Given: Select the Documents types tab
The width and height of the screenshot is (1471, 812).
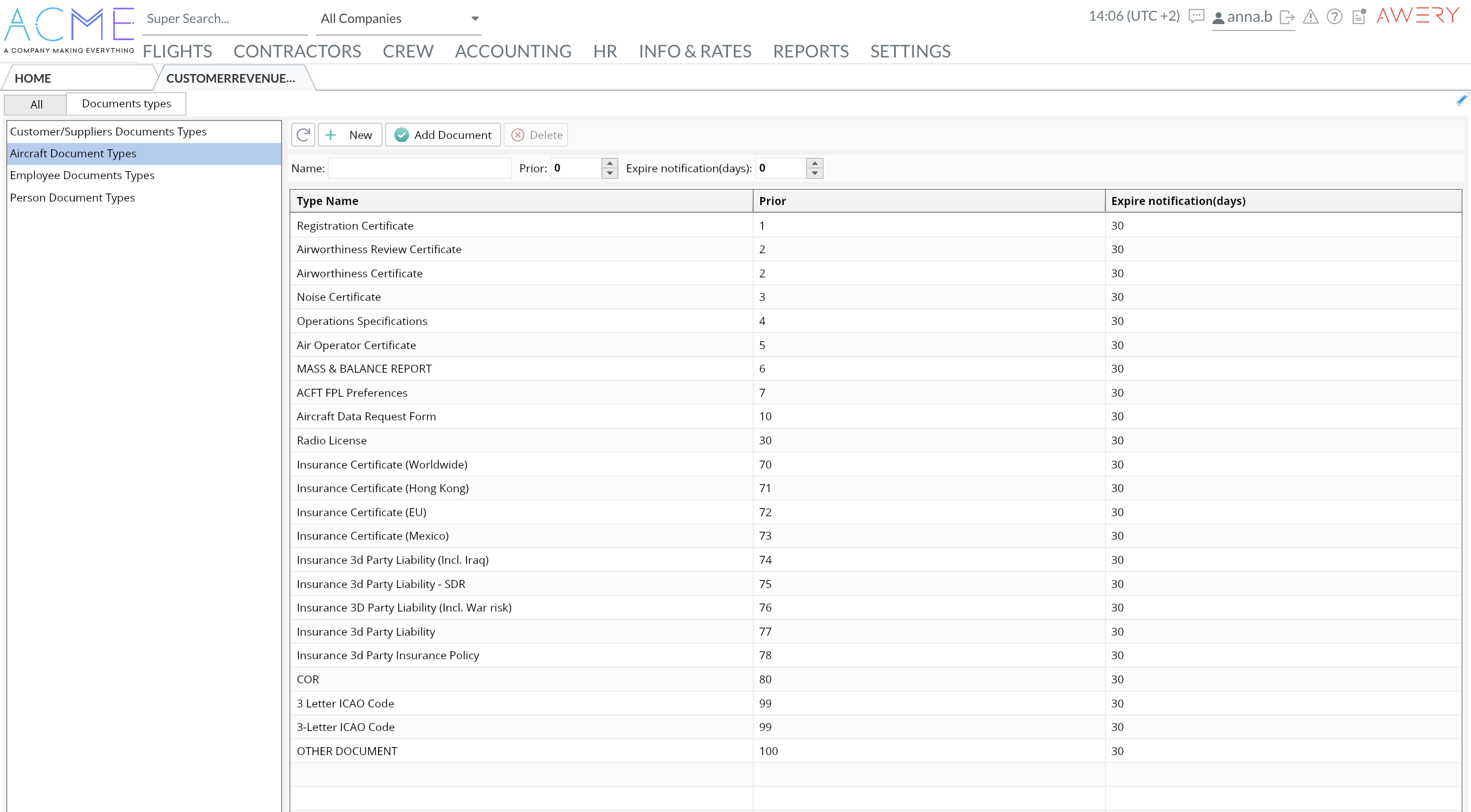Looking at the screenshot, I should [126, 104].
